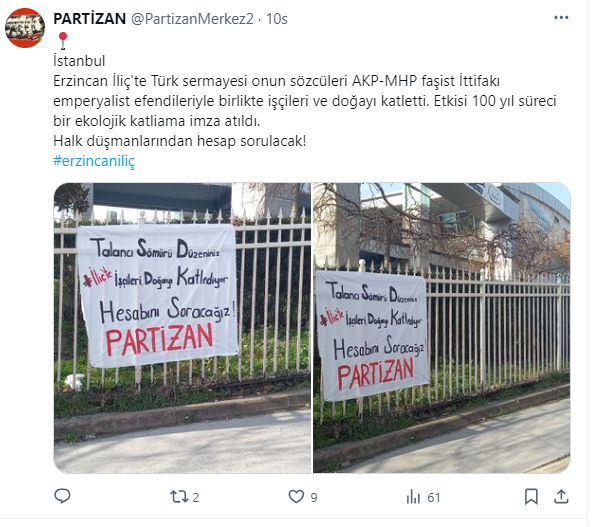The height and width of the screenshot is (527, 601).
Task: Bookmark this PARTİZAN tweet
Action: pyautogui.click(x=531, y=497)
